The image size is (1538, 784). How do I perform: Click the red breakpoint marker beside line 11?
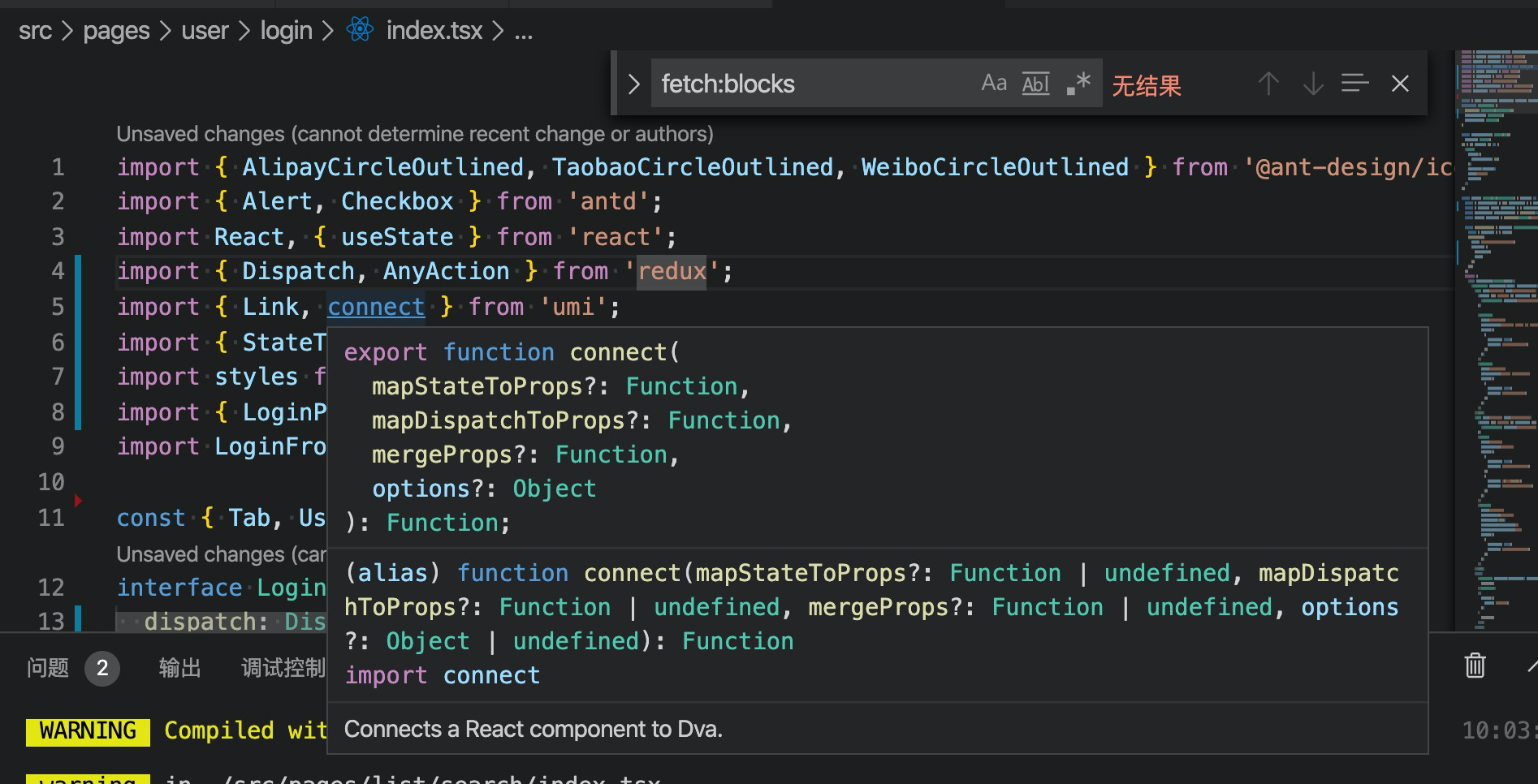(78, 501)
